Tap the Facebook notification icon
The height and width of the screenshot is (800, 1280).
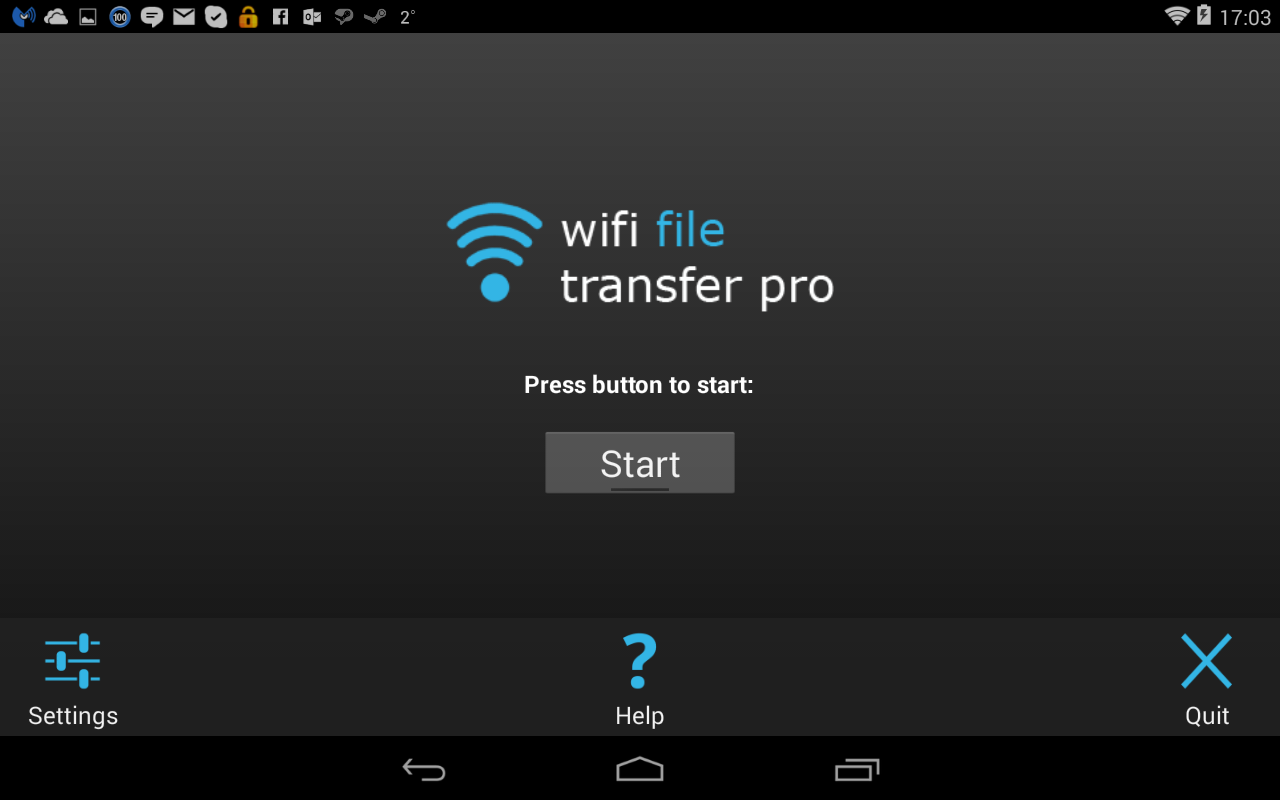coord(280,17)
